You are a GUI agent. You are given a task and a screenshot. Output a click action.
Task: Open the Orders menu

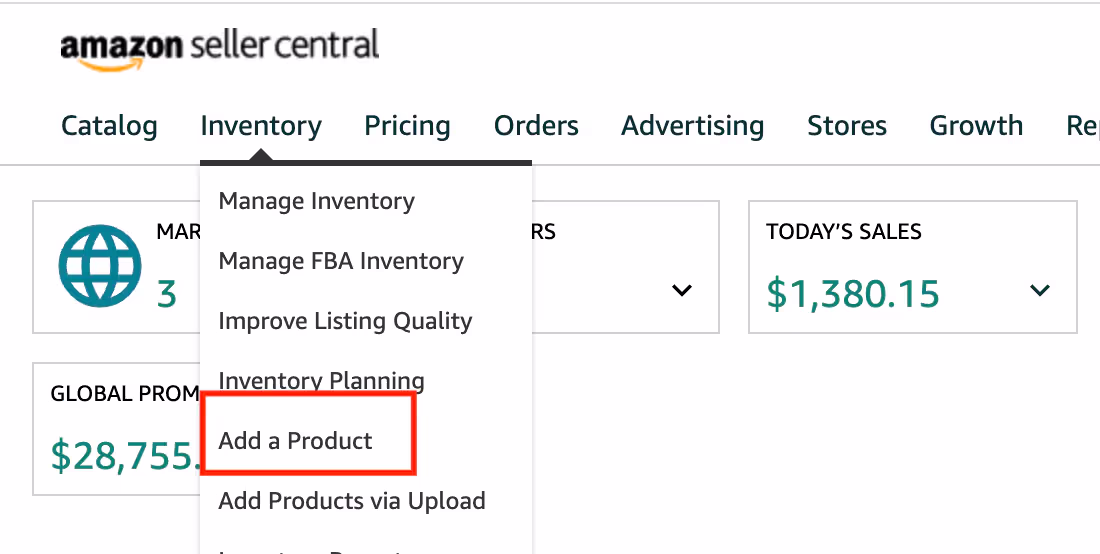[537, 126]
